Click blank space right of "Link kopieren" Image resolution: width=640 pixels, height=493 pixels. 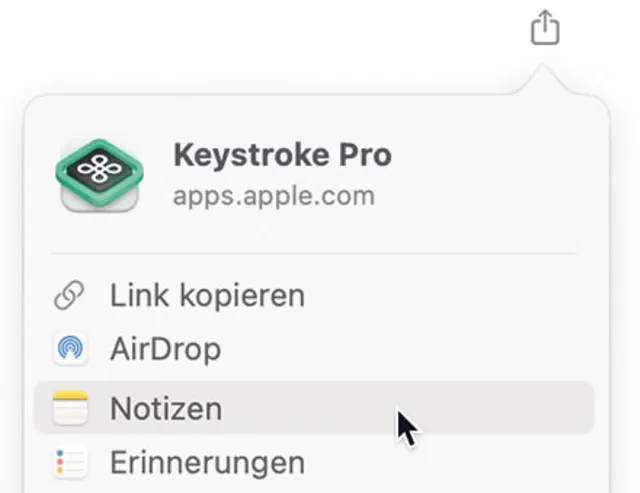pyautogui.click(x=450, y=296)
